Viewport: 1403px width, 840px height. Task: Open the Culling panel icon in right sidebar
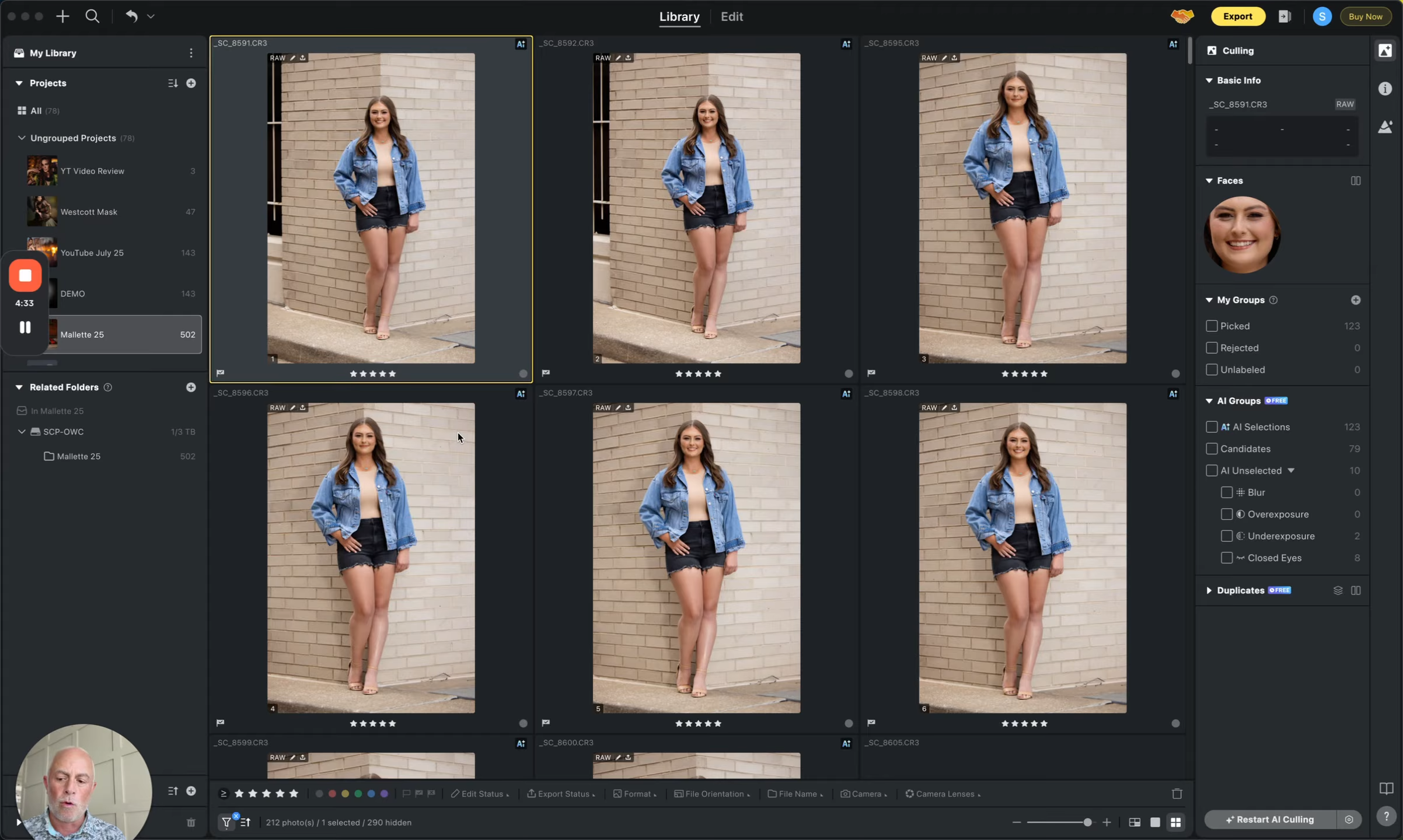pos(1385,51)
